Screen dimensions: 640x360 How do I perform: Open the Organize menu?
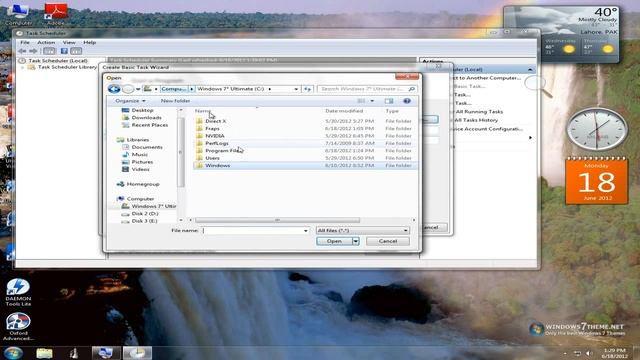pos(130,101)
